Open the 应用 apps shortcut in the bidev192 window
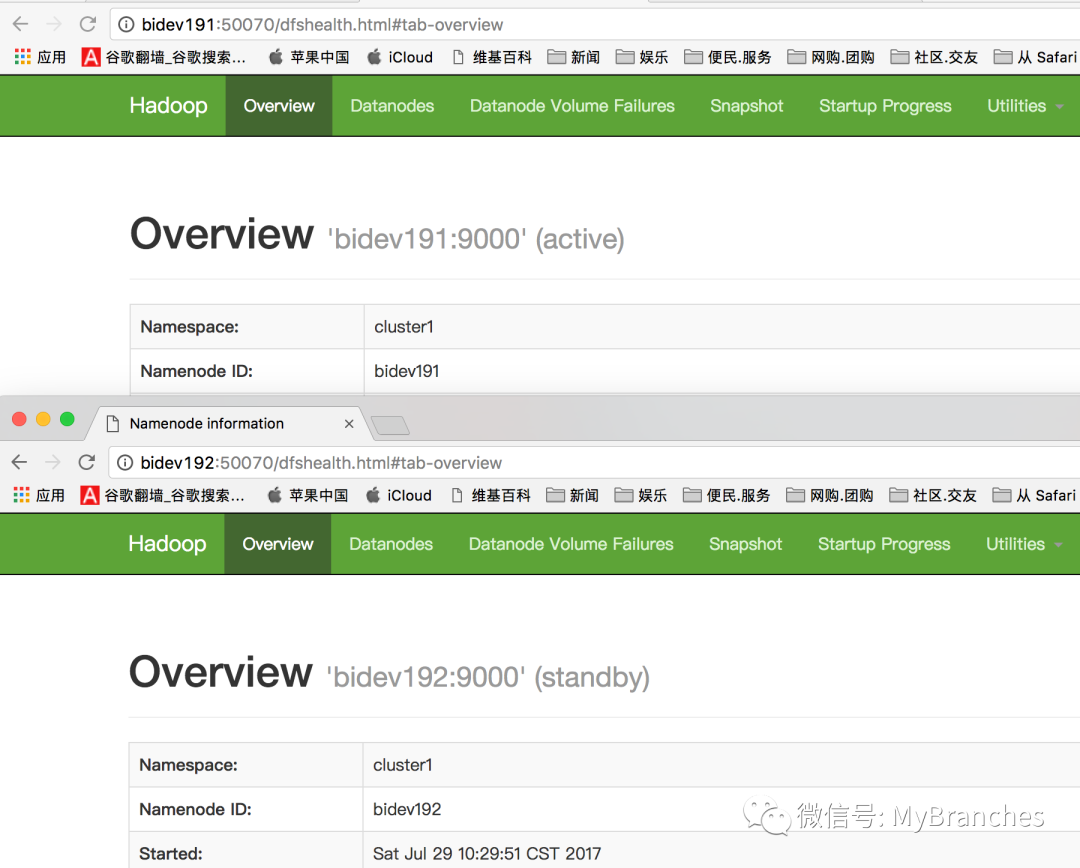The height and width of the screenshot is (868, 1080). coord(39,495)
